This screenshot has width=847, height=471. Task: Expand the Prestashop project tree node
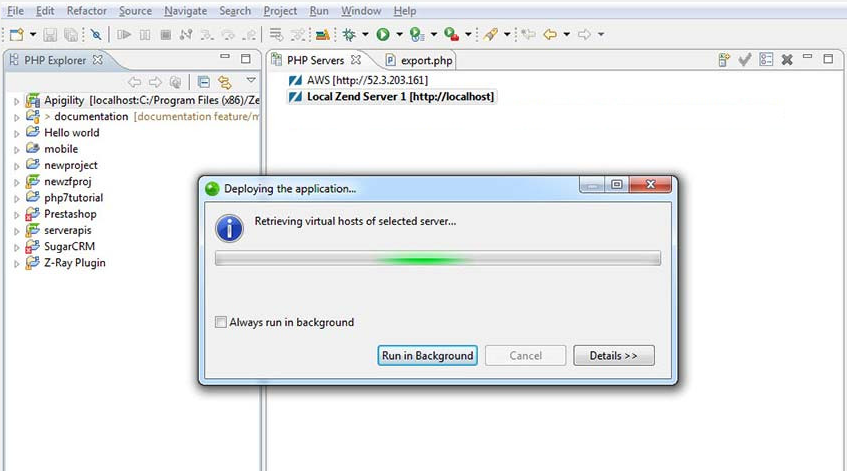[x=16, y=215]
